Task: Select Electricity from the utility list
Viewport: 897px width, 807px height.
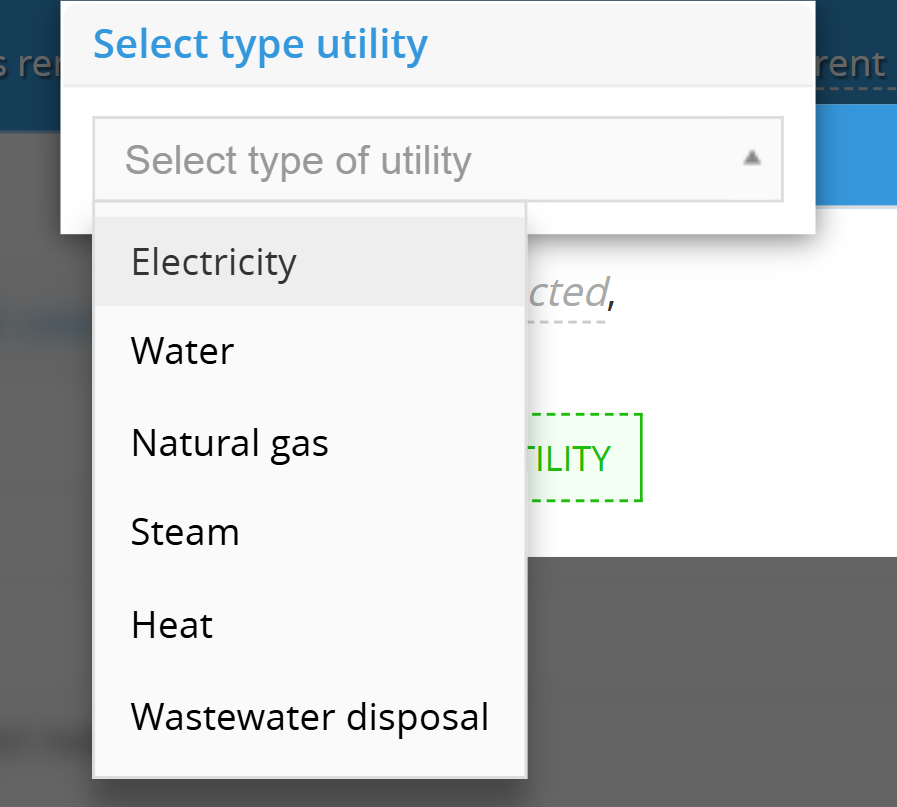Action: 214,262
